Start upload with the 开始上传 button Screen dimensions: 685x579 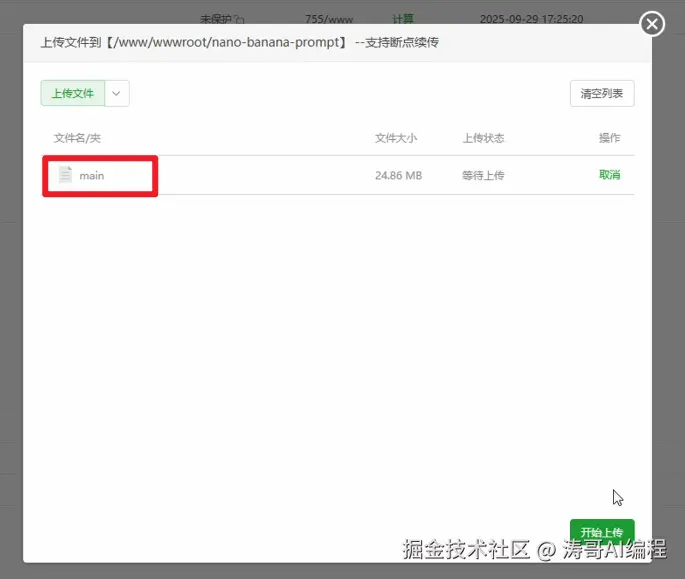coord(602,532)
